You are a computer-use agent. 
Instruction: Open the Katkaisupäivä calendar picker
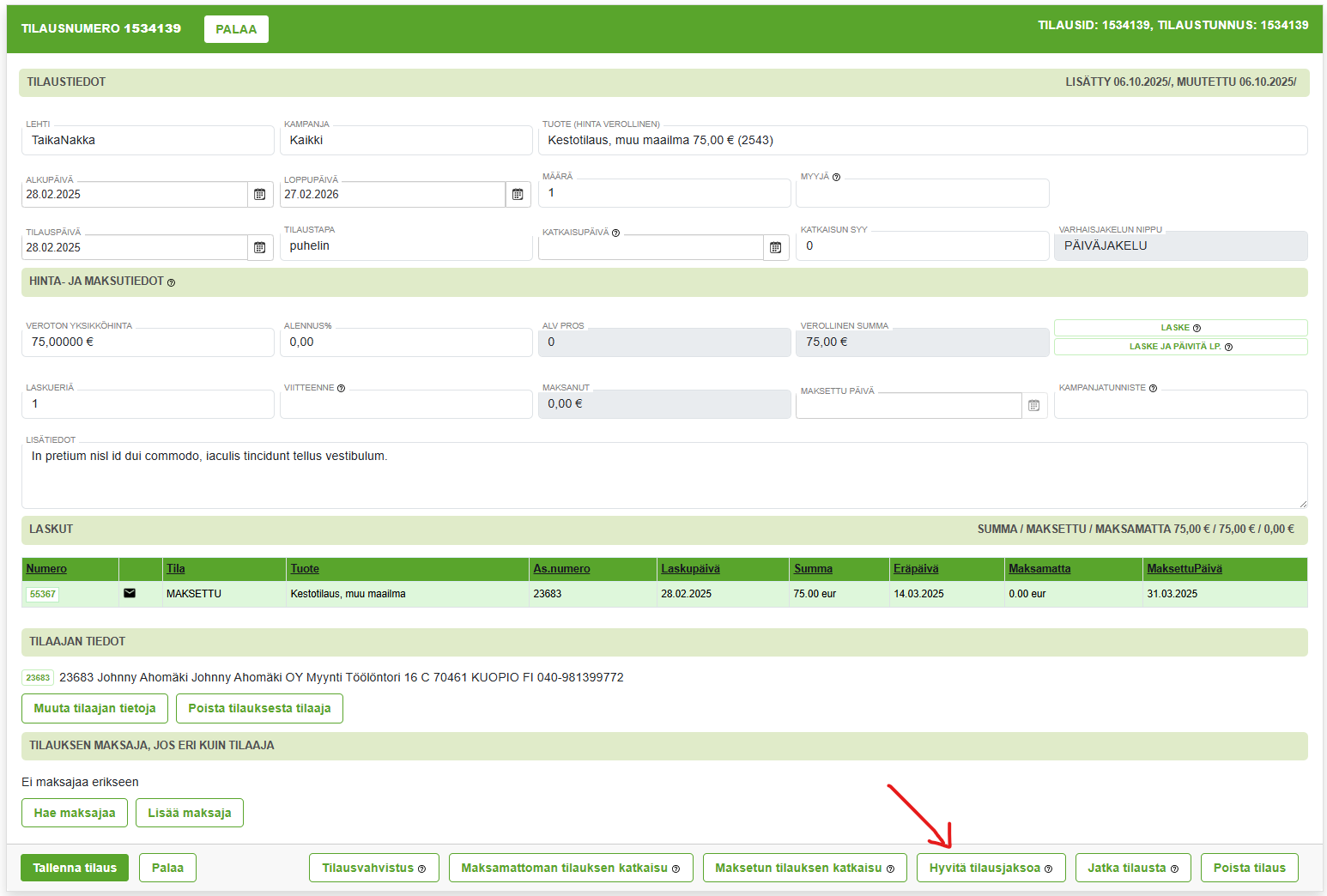776,248
